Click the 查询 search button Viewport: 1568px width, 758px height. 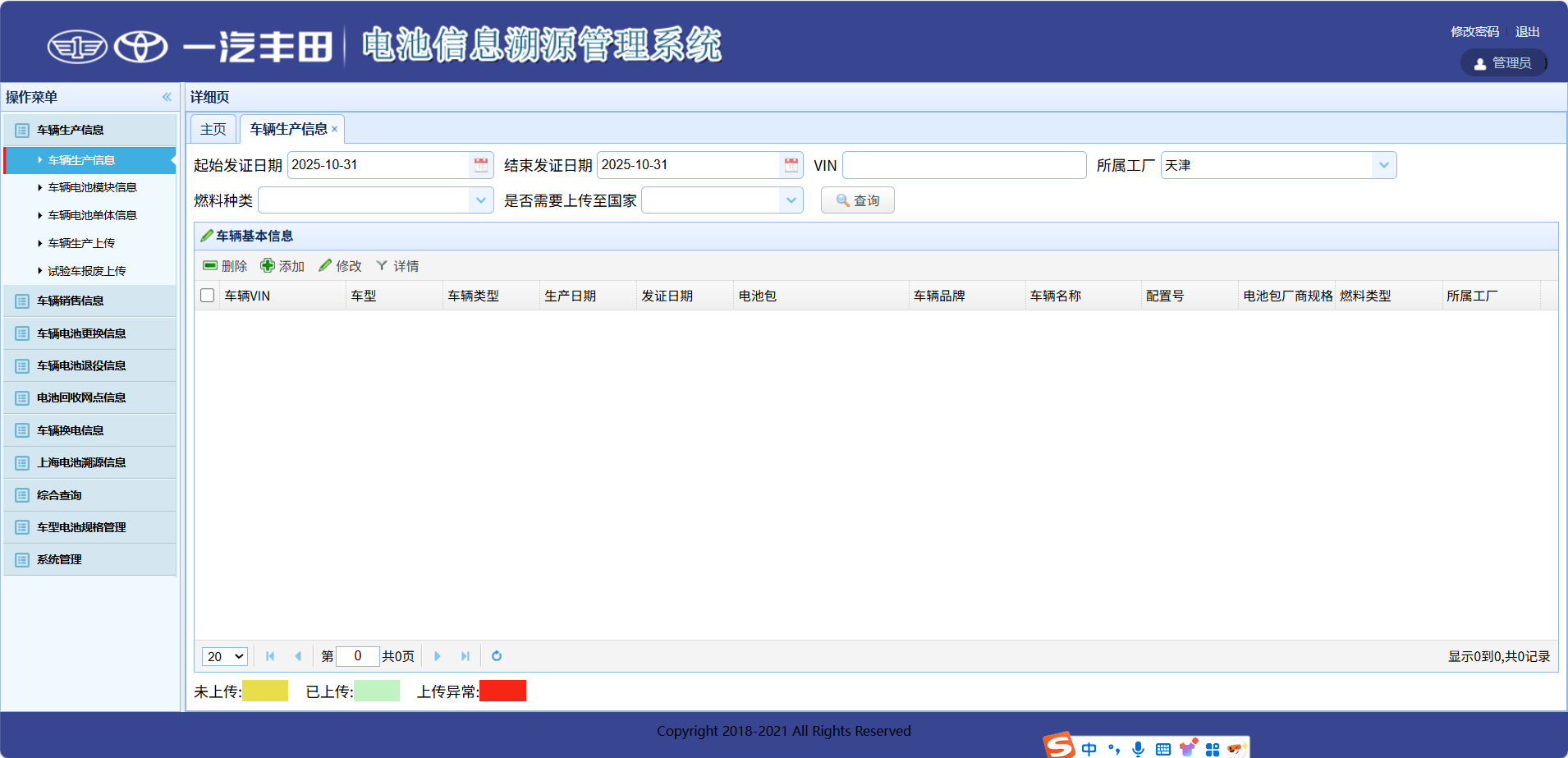point(857,200)
